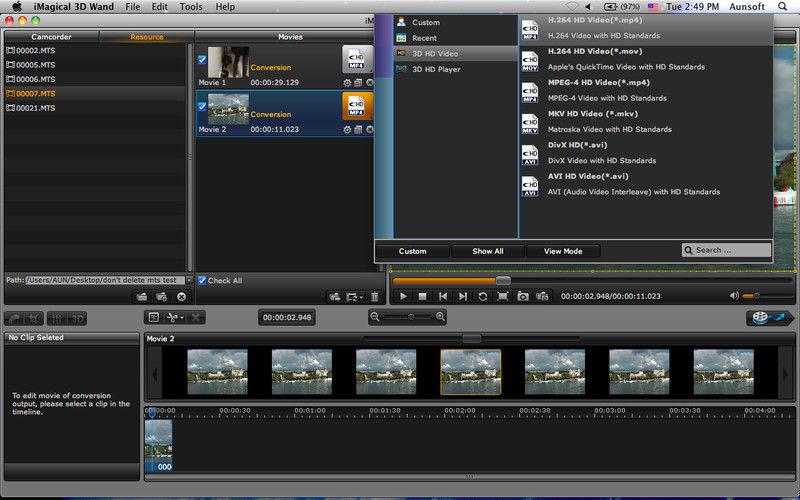Image resolution: width=800 pixels, height=500 pixels.
Task: Open settings gear for Movie 2
Action: [x=347, y=130]
